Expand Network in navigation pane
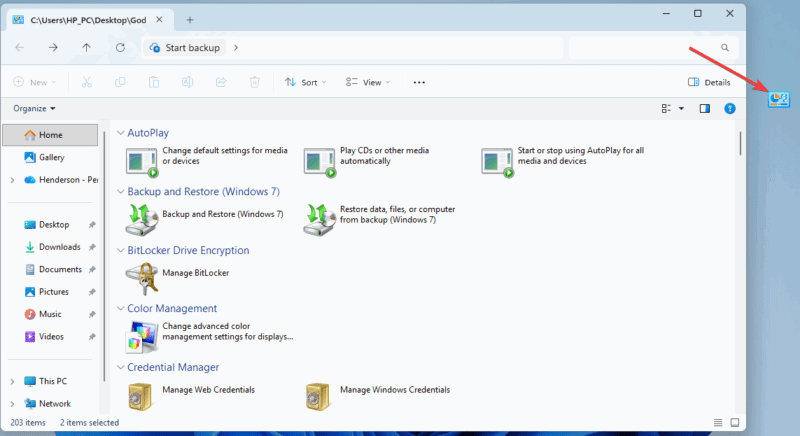The image size is (800, 436). pyautogui.click(x=12, y=404)
